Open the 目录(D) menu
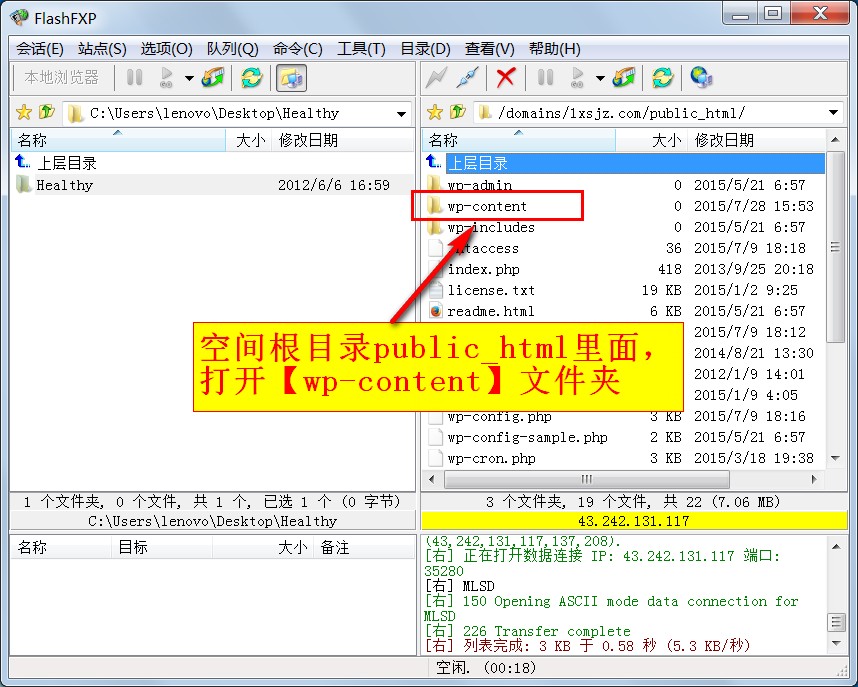This screenshot has width=858, height=687. [x=425, y=49]
